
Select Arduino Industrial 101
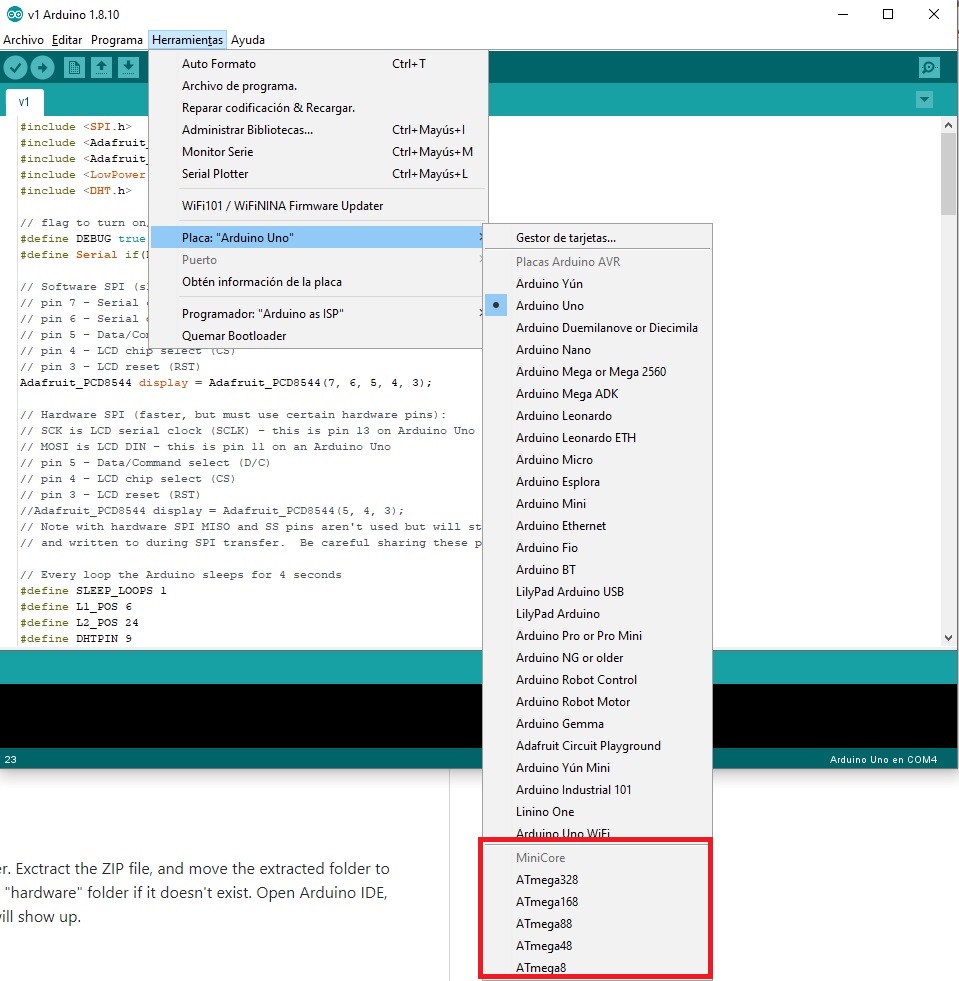(x=598, y=790)
